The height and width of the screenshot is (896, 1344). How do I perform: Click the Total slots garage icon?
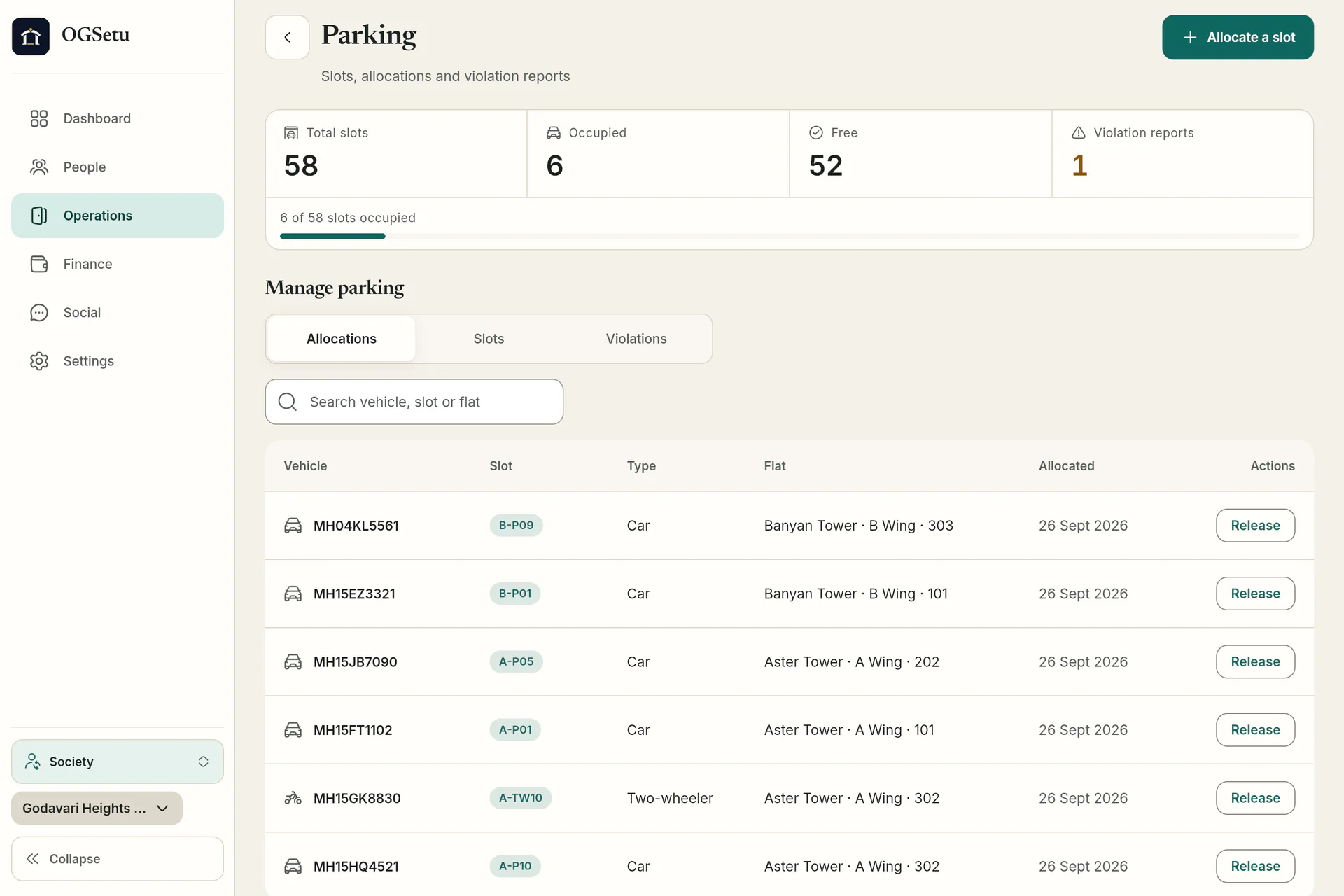pyautogui.click(x=291, y=133)
